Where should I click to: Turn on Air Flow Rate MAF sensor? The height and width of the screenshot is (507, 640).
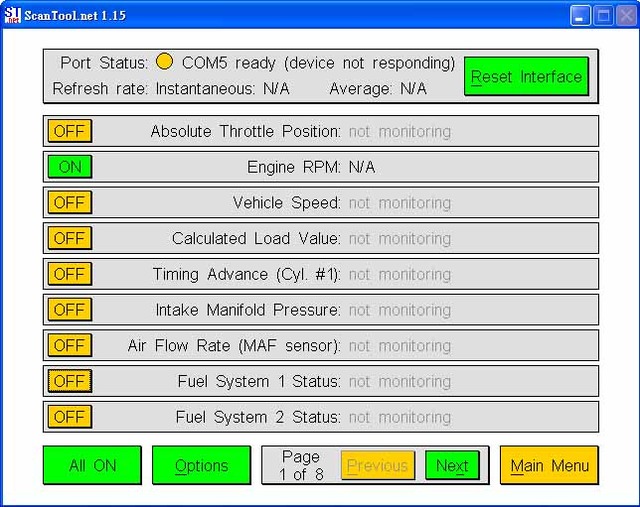click(x=69, y=346)
